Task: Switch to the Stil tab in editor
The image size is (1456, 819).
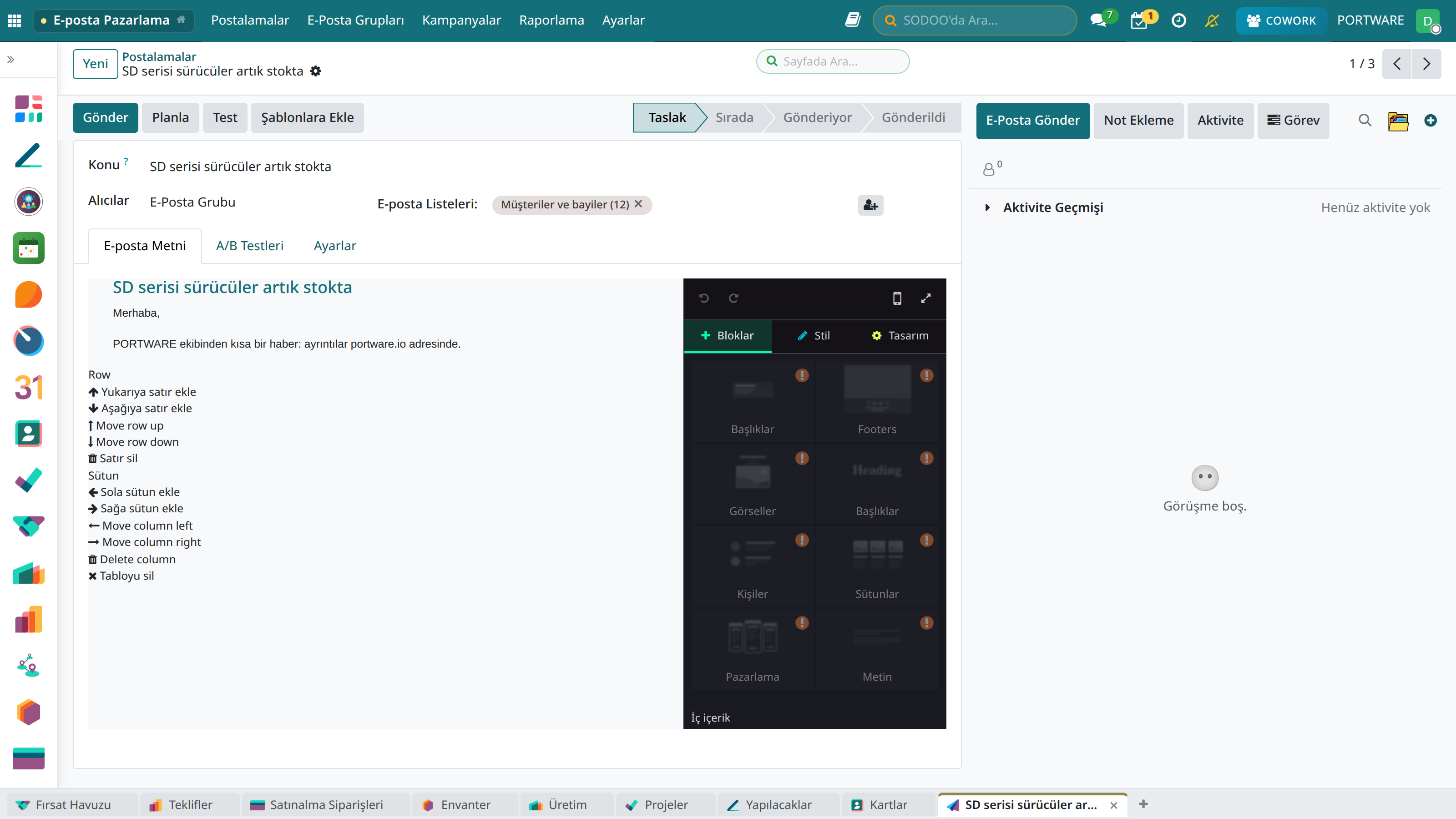Action: point(814,336)
